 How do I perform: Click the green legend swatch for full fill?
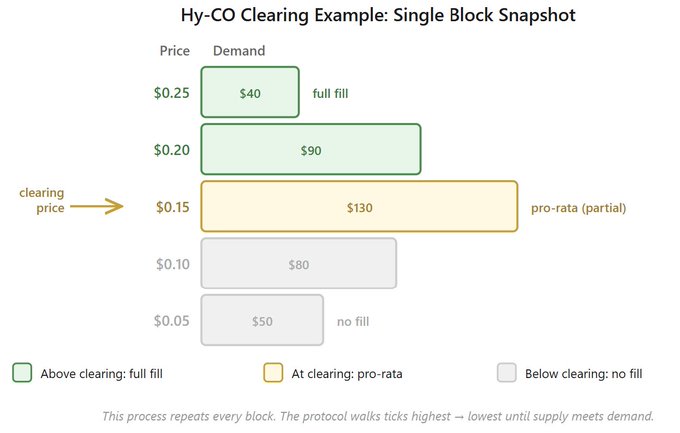point(23,373)
